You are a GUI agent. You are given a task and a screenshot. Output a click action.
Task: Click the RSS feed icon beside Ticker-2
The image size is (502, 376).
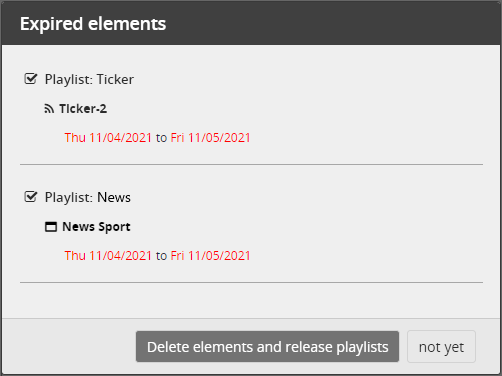49,109
